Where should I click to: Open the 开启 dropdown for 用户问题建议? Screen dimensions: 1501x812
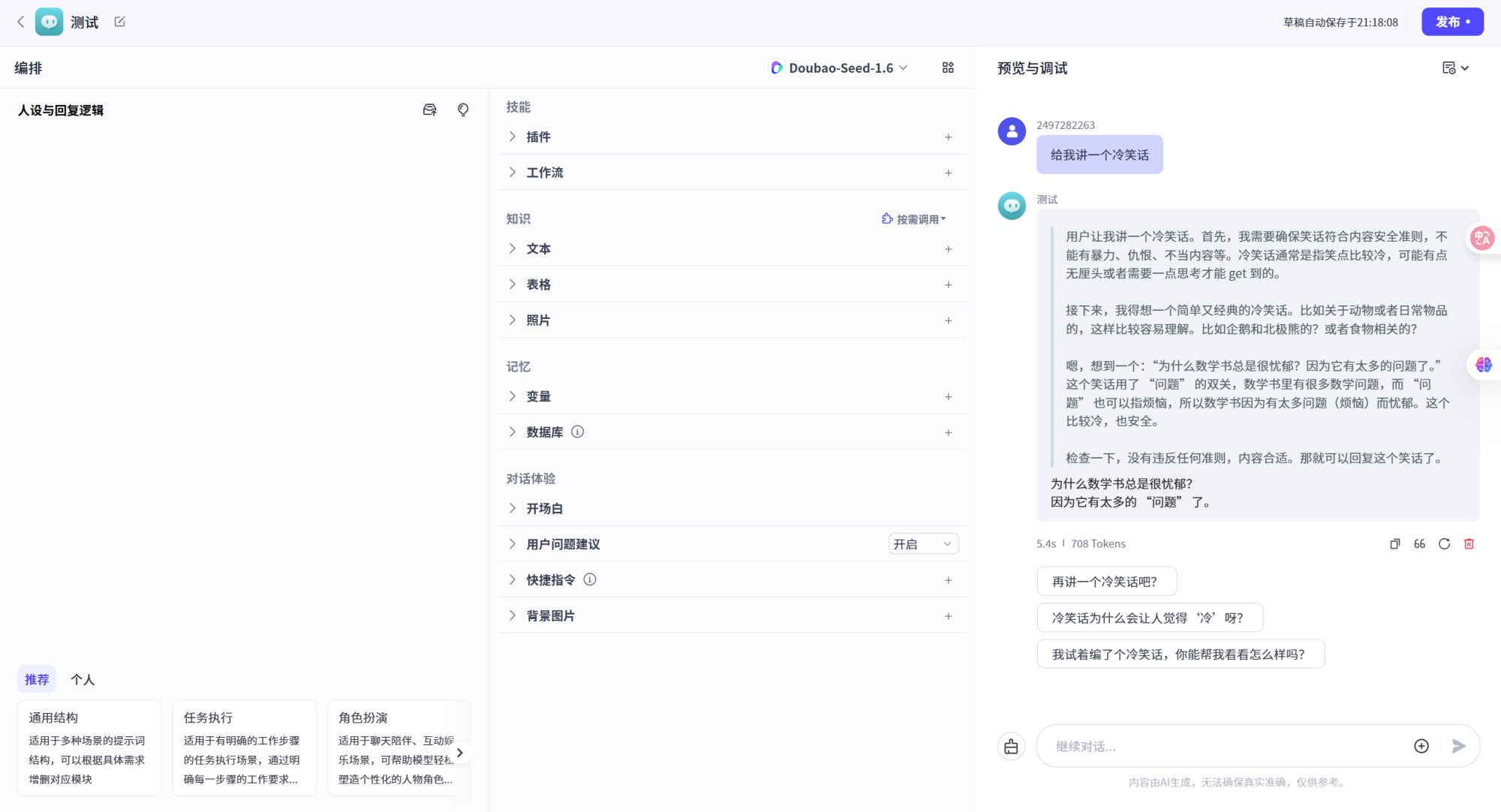[x=923, y=543]
